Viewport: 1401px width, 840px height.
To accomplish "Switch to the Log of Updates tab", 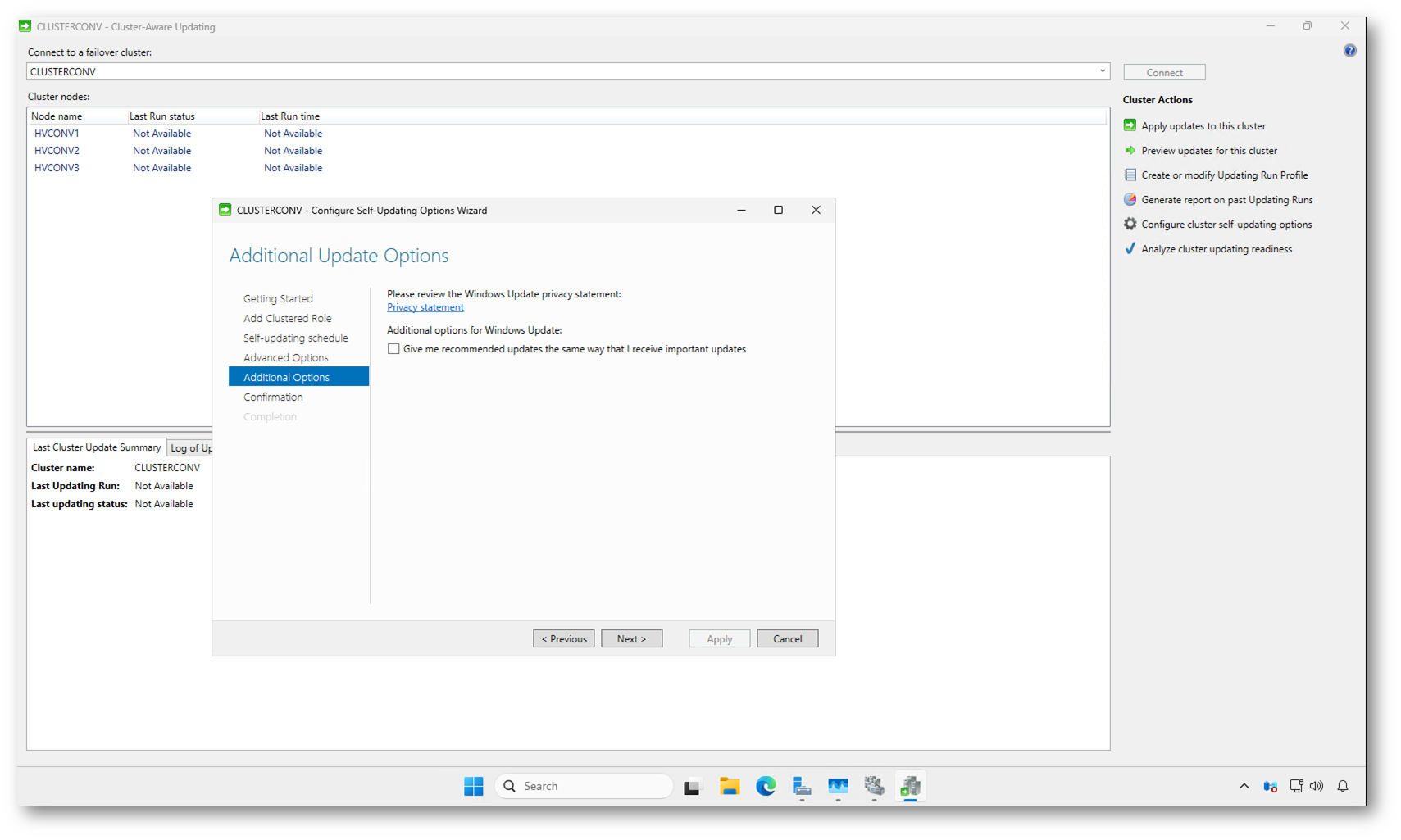I will (190, 447).
